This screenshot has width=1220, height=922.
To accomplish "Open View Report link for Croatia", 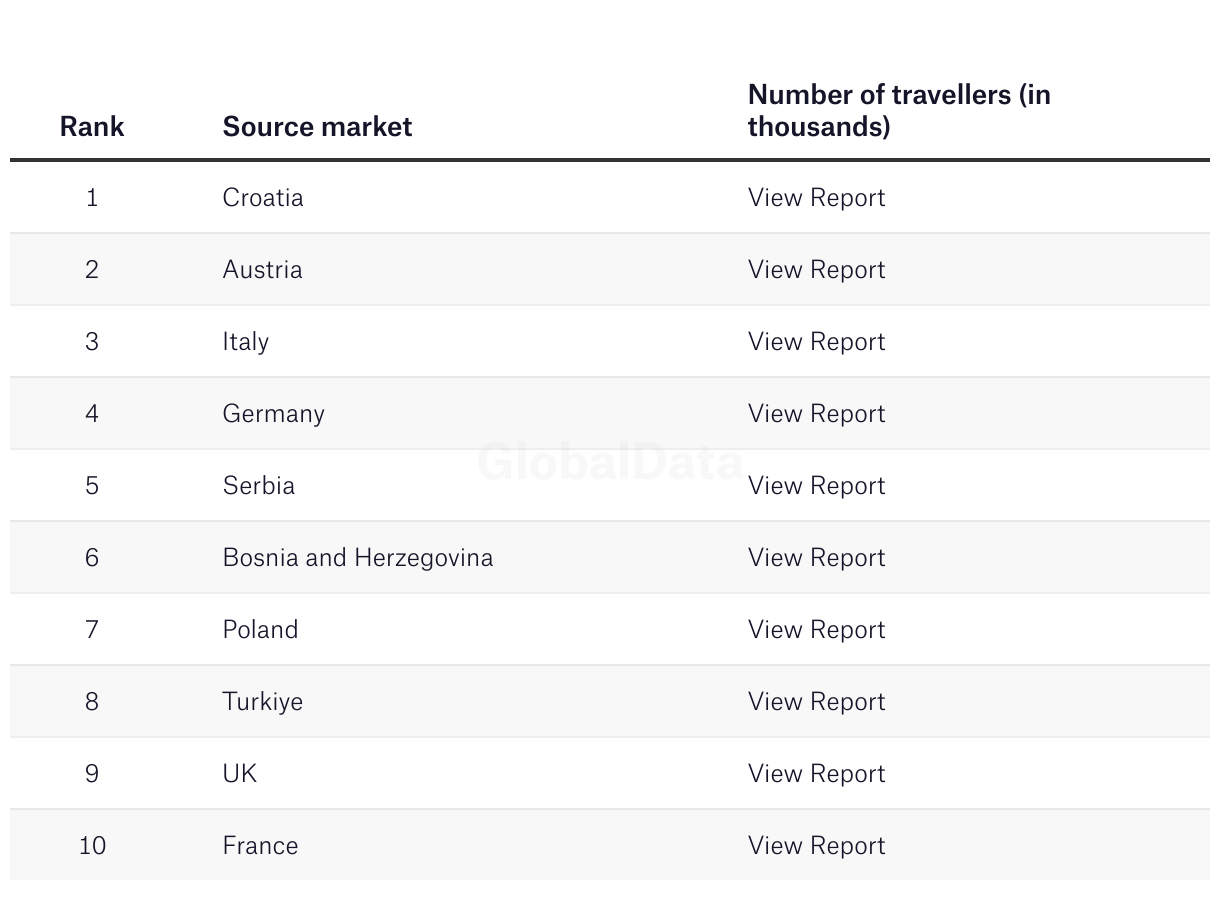I will tap(816, 198).
